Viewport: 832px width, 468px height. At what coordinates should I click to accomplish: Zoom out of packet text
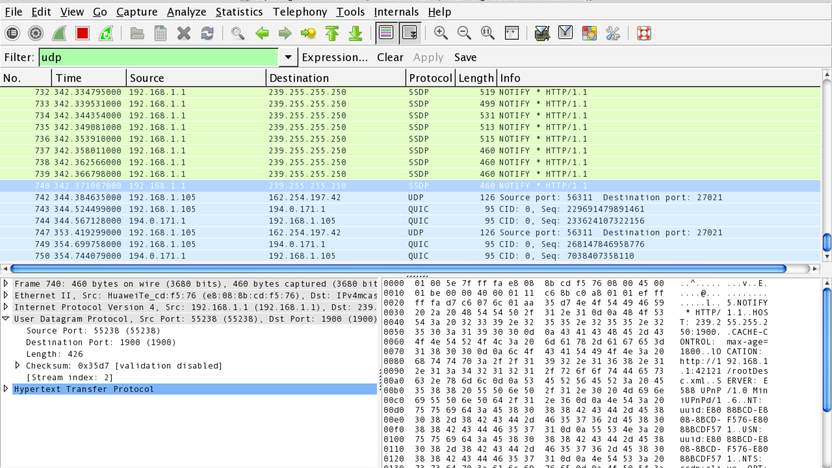tap(464, 33)
